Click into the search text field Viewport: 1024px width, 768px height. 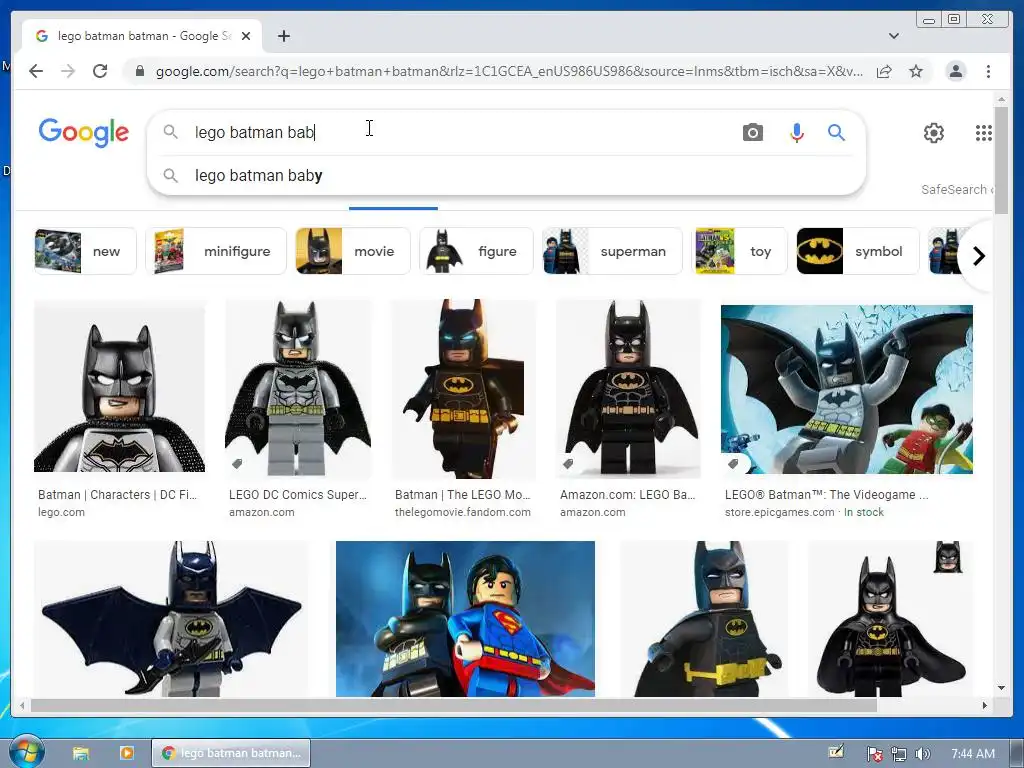pos(457,133)
